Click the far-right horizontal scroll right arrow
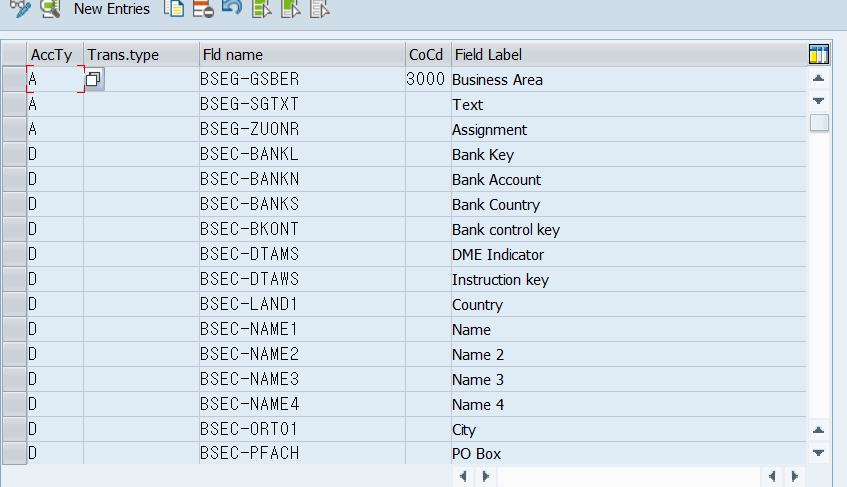847x487 pixels. coord(795,476)
